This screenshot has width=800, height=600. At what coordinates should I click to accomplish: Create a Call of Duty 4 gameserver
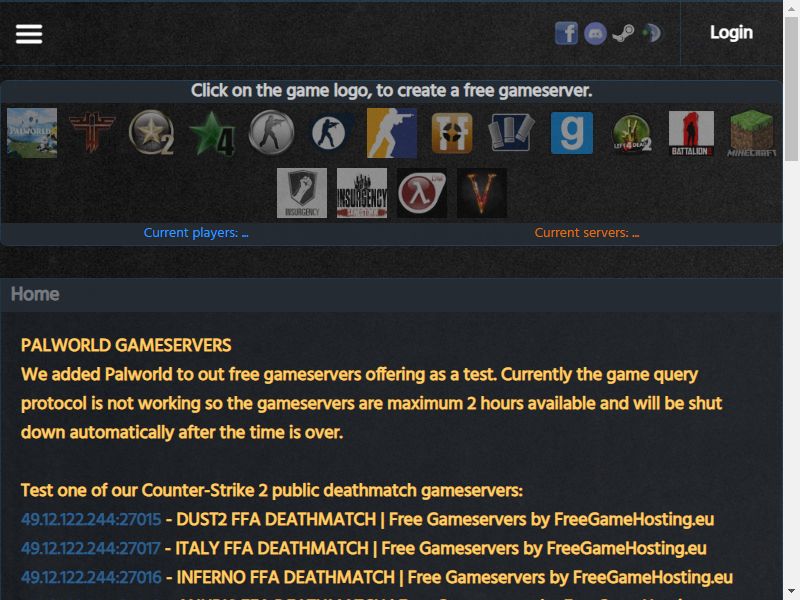point(212,133)
